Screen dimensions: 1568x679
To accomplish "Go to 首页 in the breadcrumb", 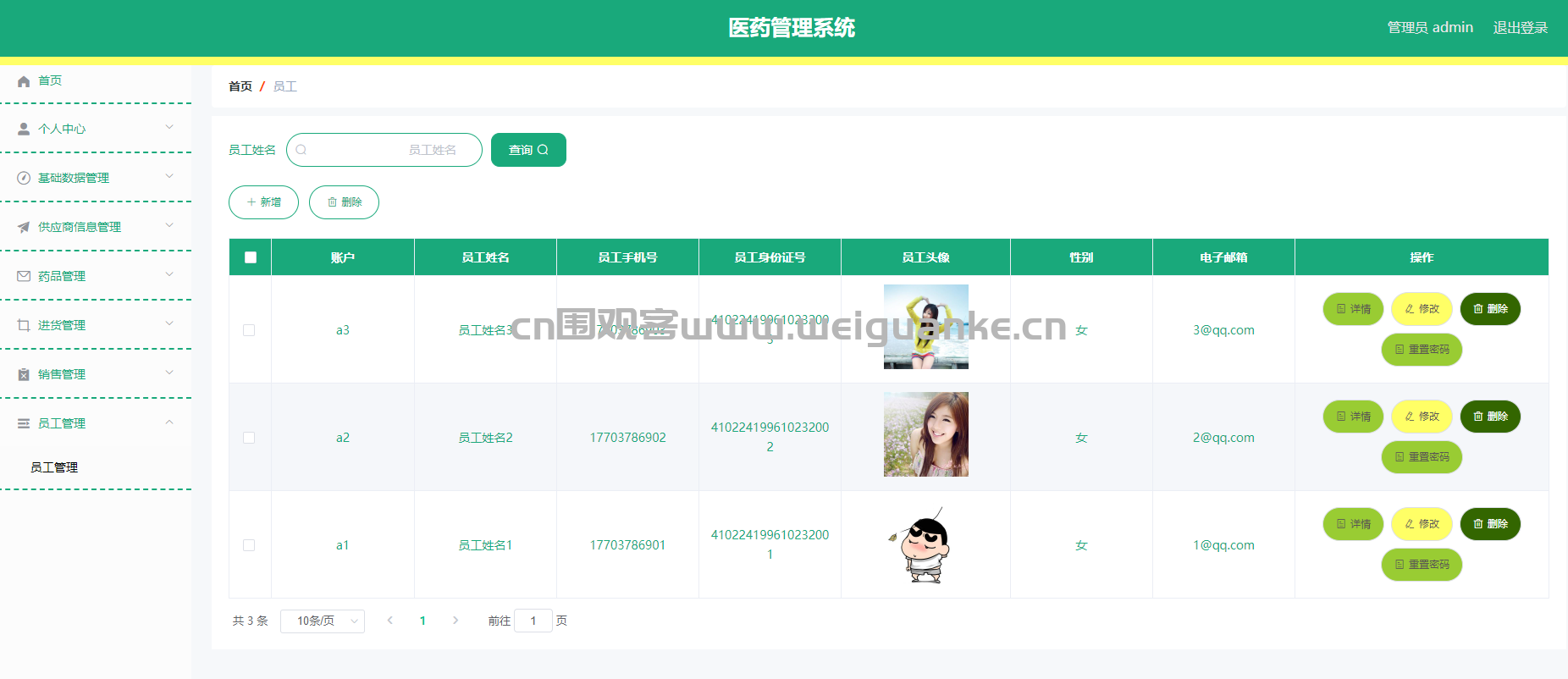I will click(x=240, y=86).
